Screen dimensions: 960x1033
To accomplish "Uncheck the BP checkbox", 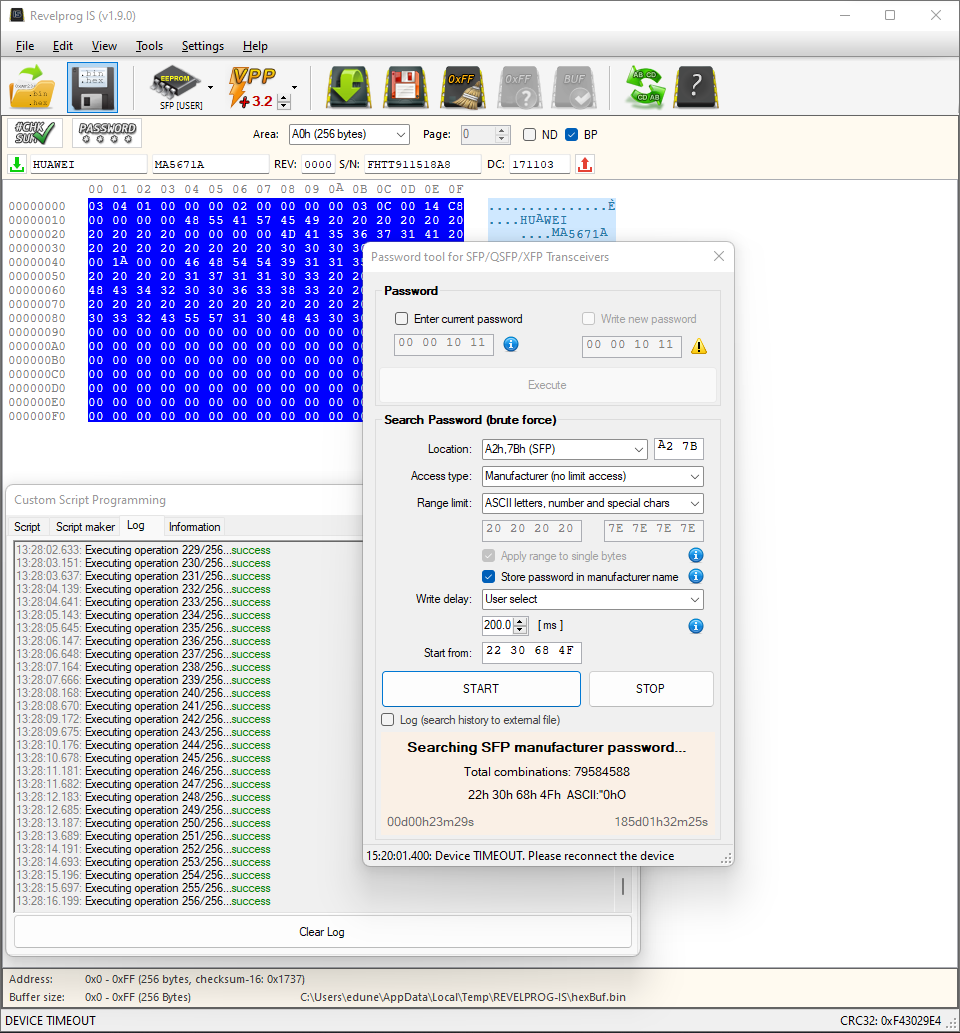I will [571, 134].
